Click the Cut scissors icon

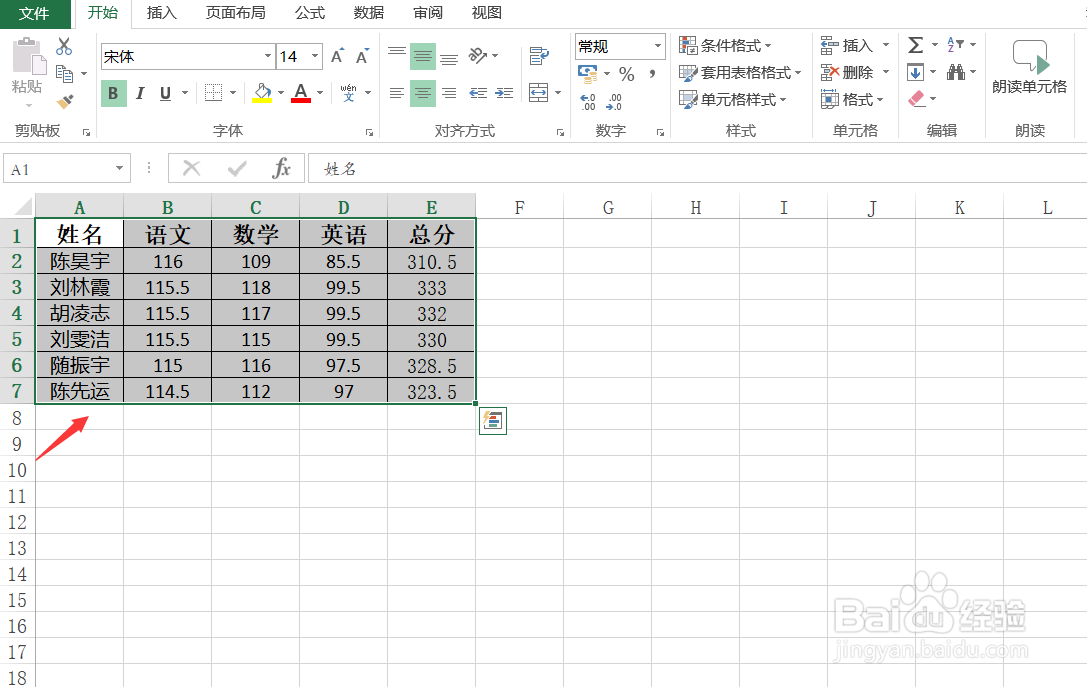tap(64, 46)
